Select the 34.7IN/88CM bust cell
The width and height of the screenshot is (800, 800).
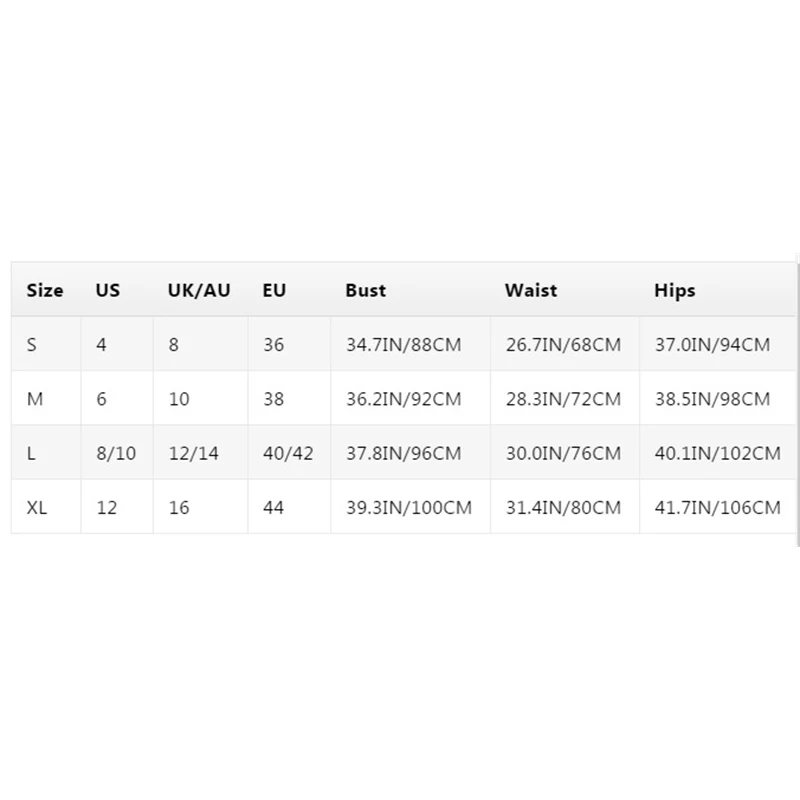pos(403,345)
